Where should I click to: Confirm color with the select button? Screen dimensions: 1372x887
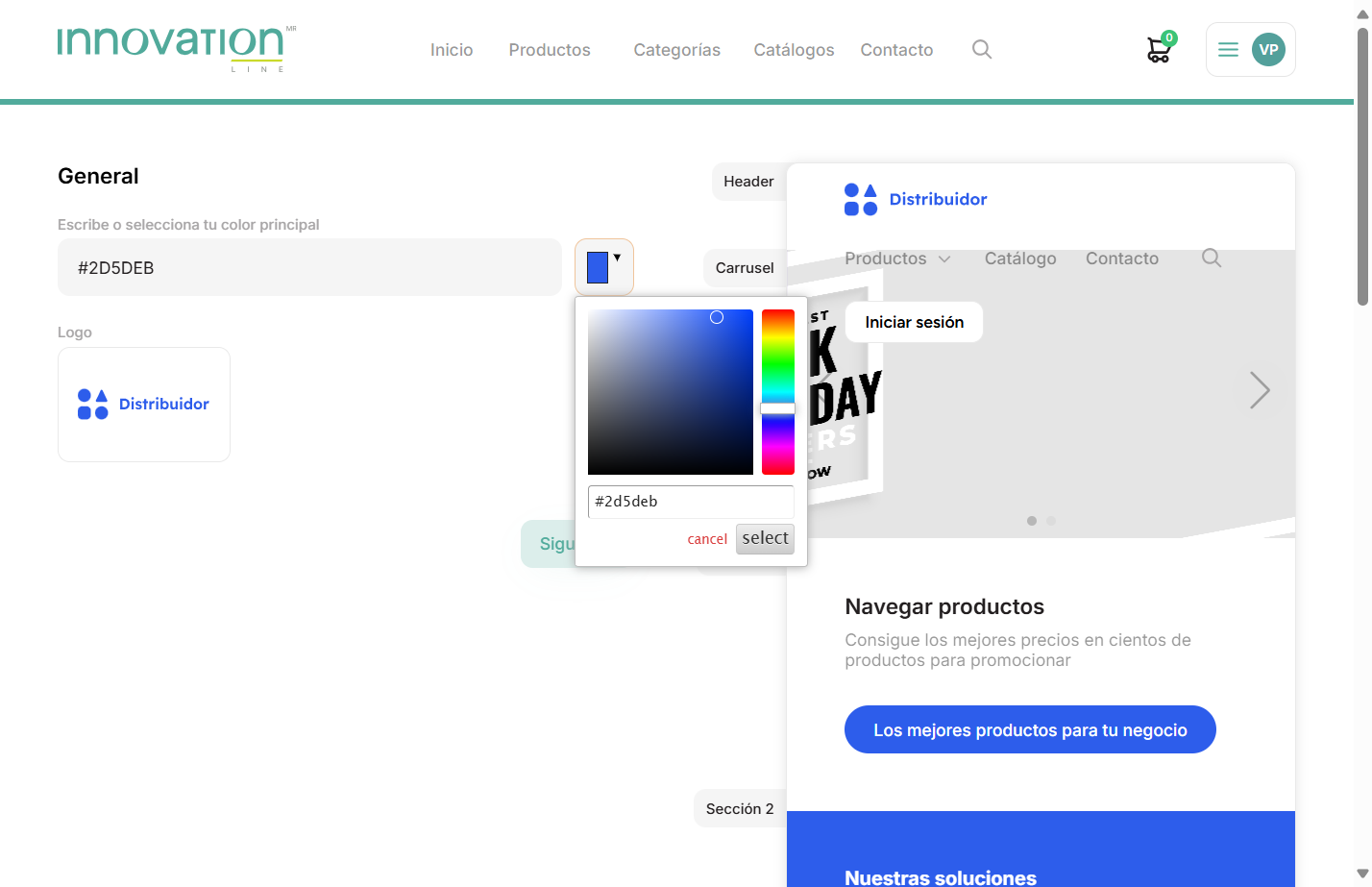pyautogui.click(x=765, y=538)
